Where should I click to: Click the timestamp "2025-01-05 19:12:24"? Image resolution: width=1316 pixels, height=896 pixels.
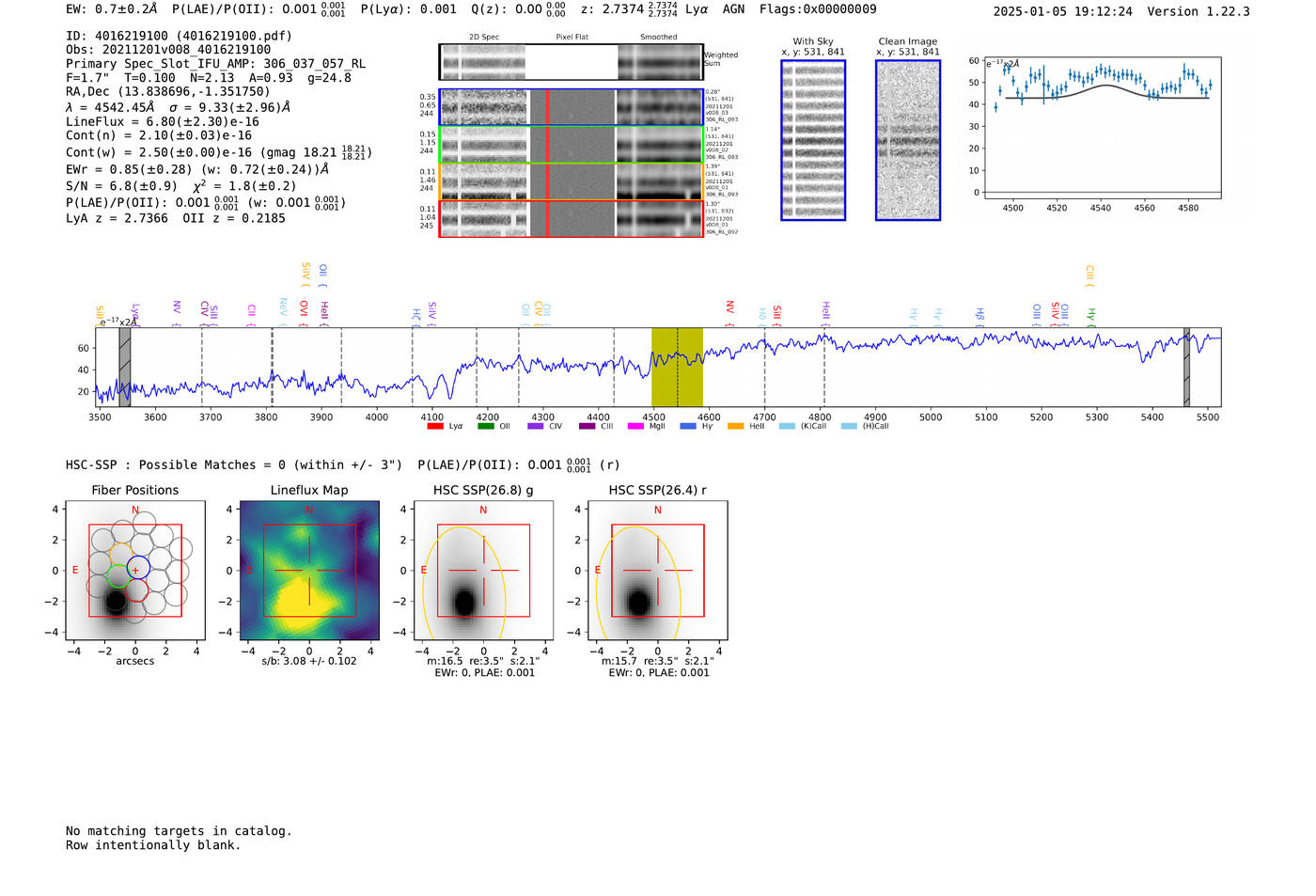coord(1063,11)
